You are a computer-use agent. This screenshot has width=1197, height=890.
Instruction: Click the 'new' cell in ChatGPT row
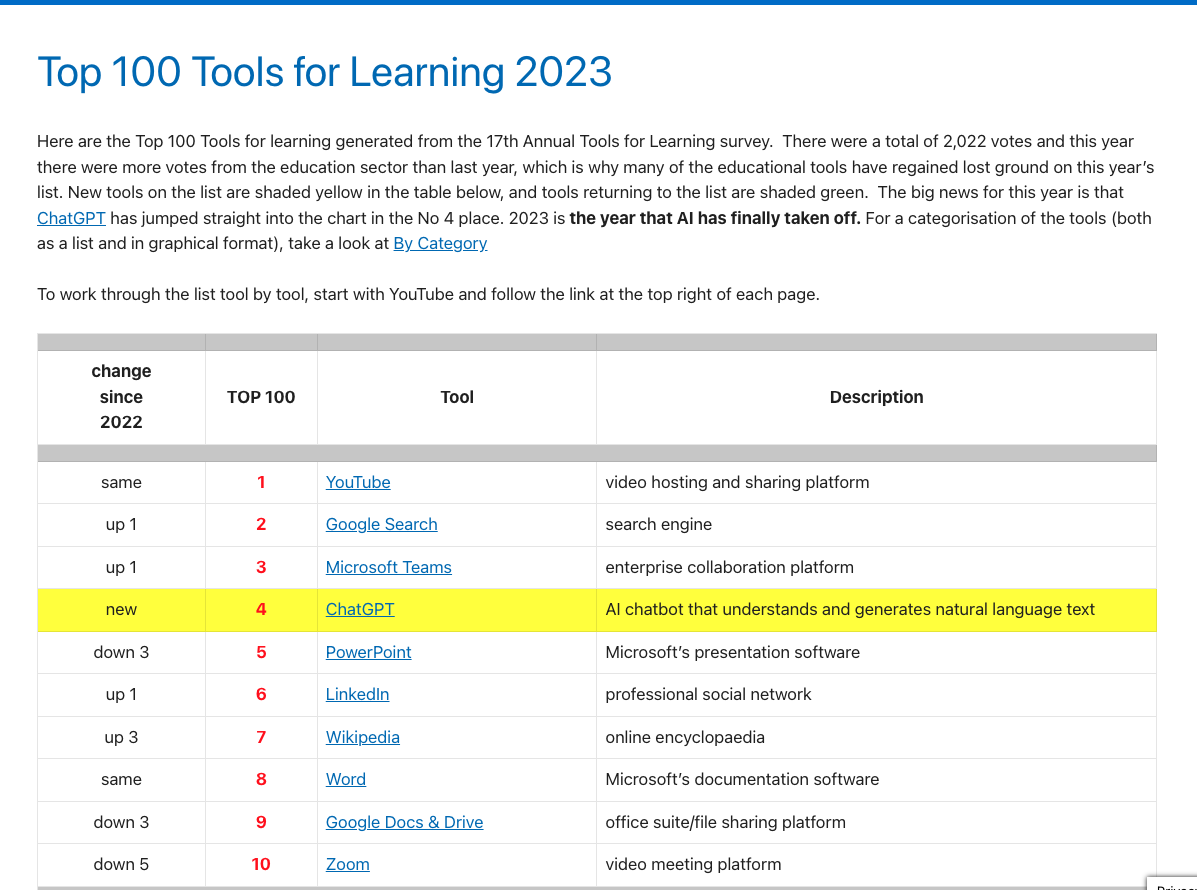[121, 609]
